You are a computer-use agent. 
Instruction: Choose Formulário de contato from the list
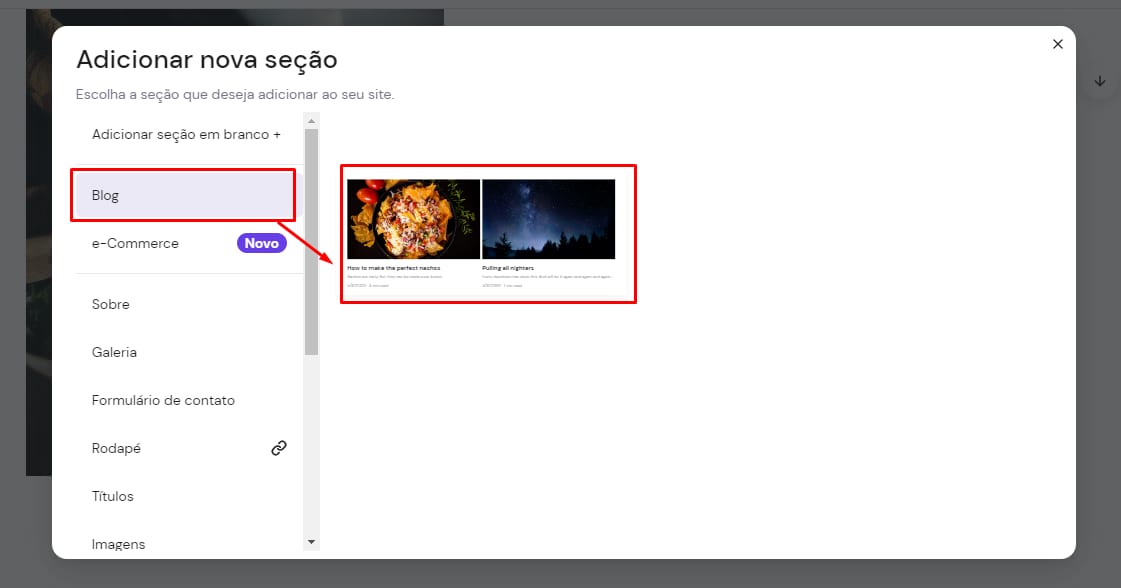[x=163, y=400]
